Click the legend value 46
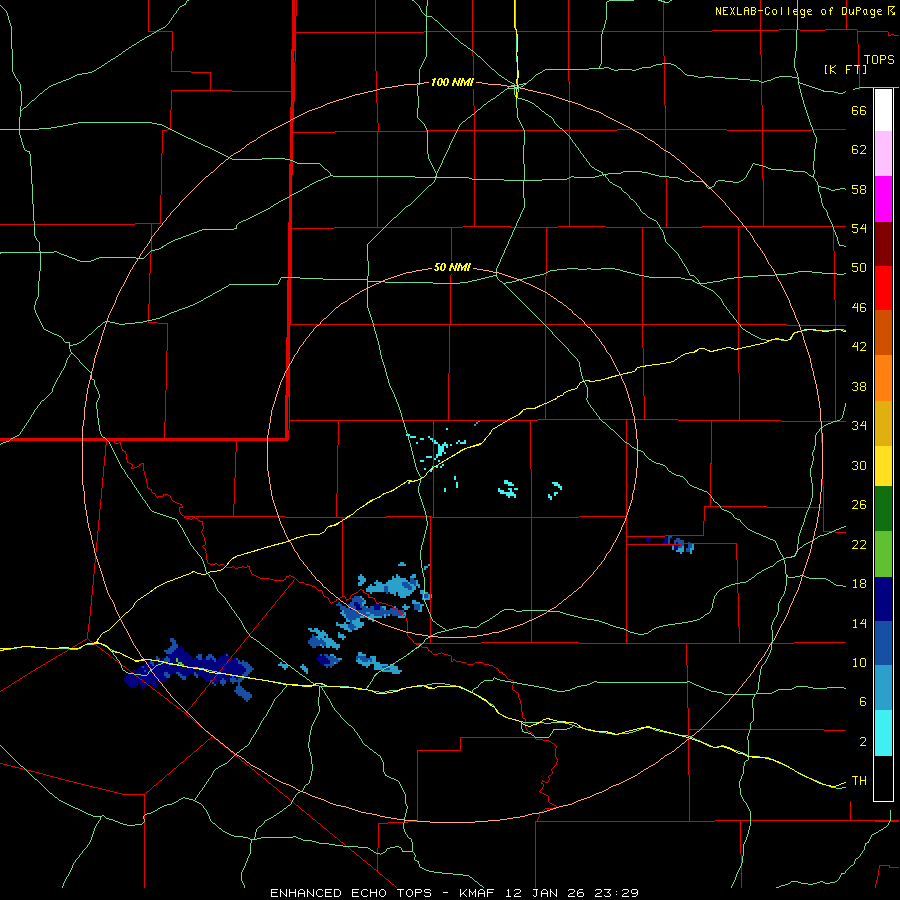The height and width of the screenshot is (900, 900). 859,308
